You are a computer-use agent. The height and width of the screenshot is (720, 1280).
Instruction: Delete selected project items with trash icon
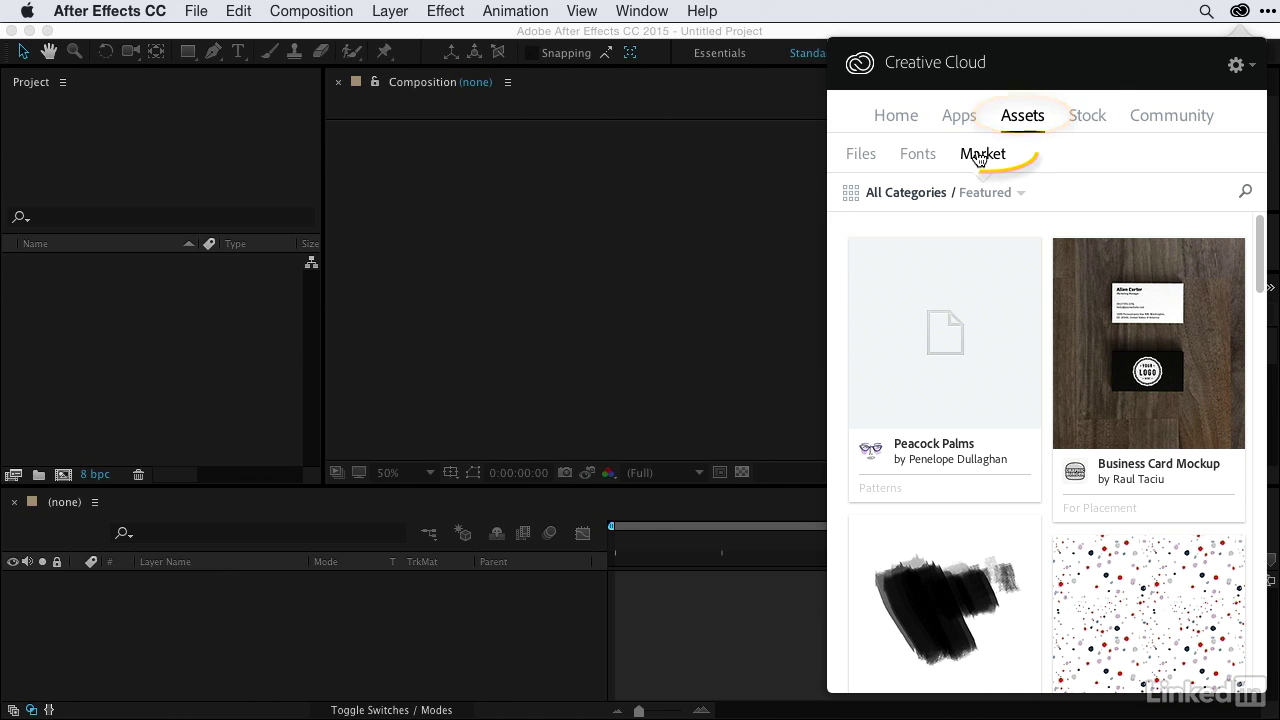point(139,475)
